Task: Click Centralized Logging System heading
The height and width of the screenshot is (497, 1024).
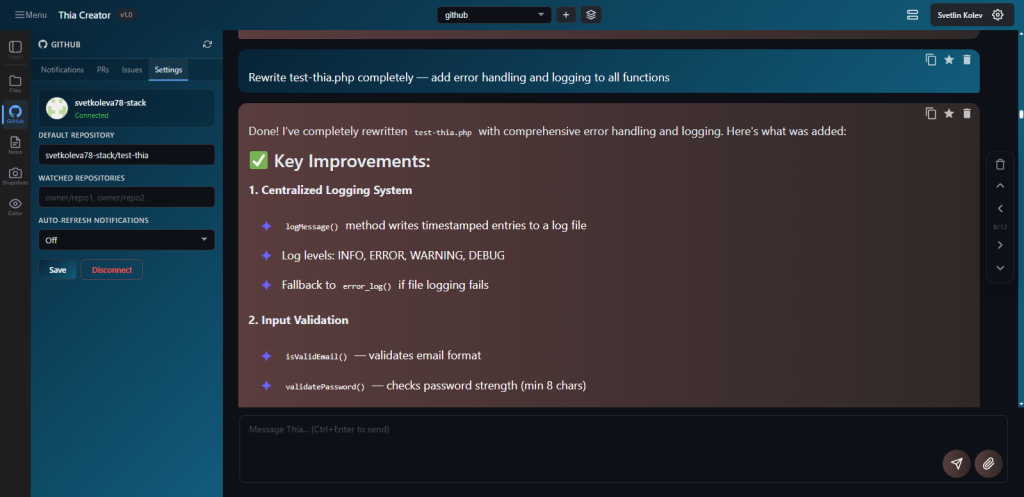Action: (x=330, y=191)
